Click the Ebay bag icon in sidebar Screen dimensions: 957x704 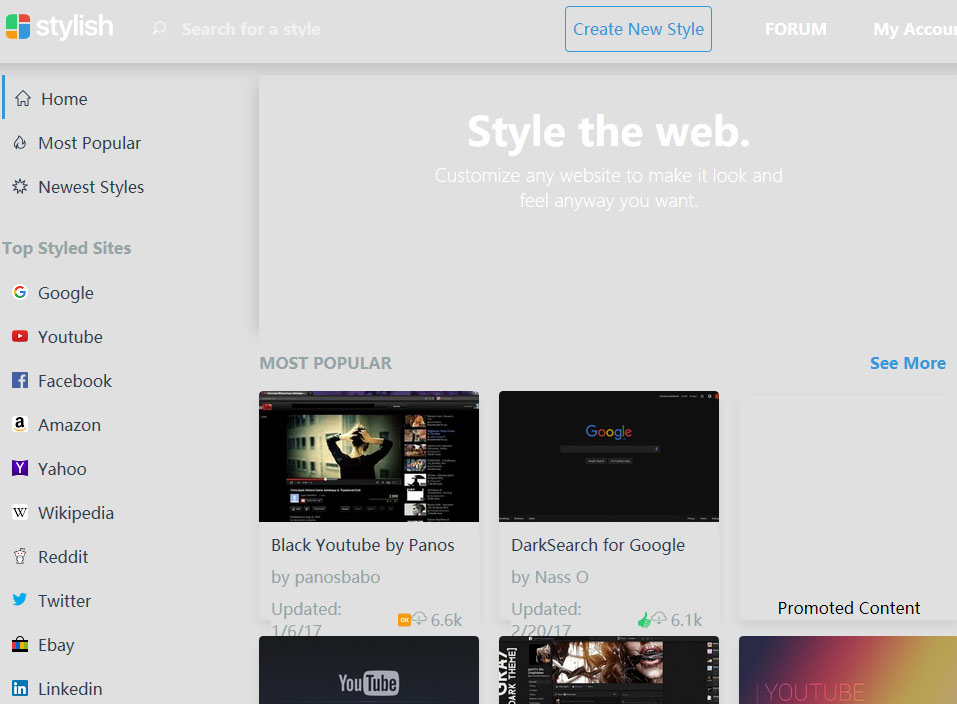click(x=20, y=644)
